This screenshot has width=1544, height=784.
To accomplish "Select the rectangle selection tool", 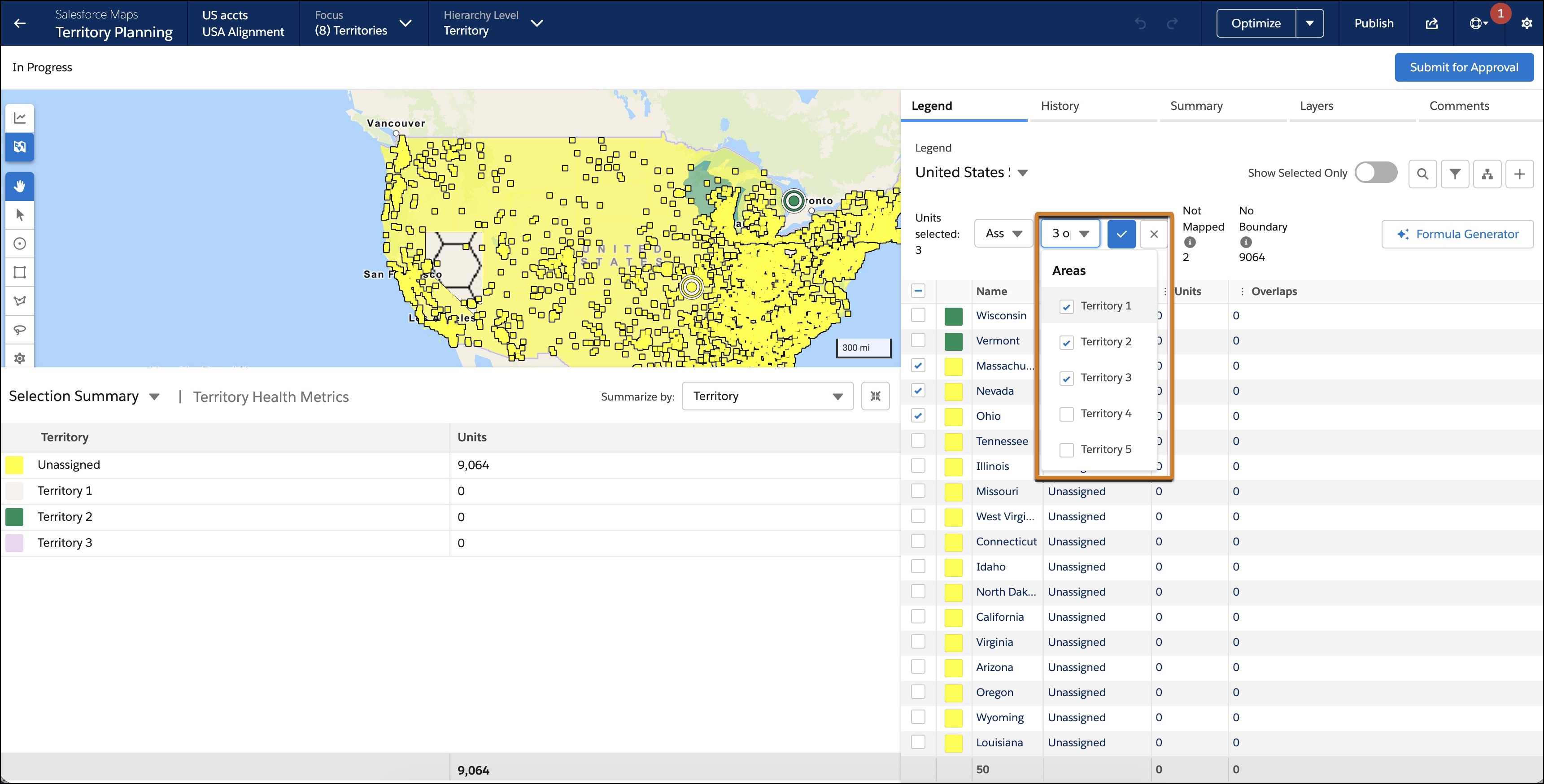I will (20, 272).
